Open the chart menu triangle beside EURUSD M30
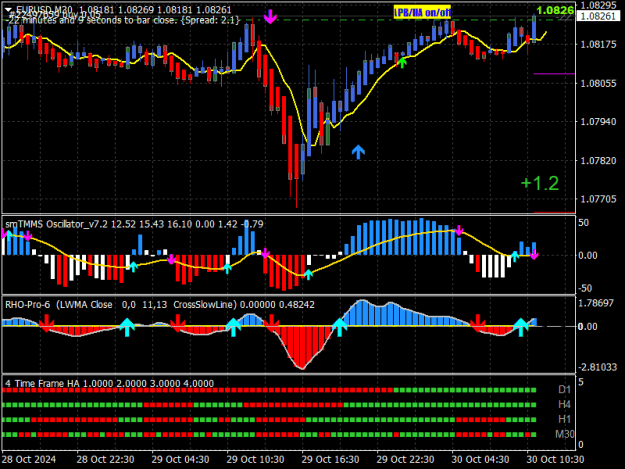625x469 pixels. (8, 9)
